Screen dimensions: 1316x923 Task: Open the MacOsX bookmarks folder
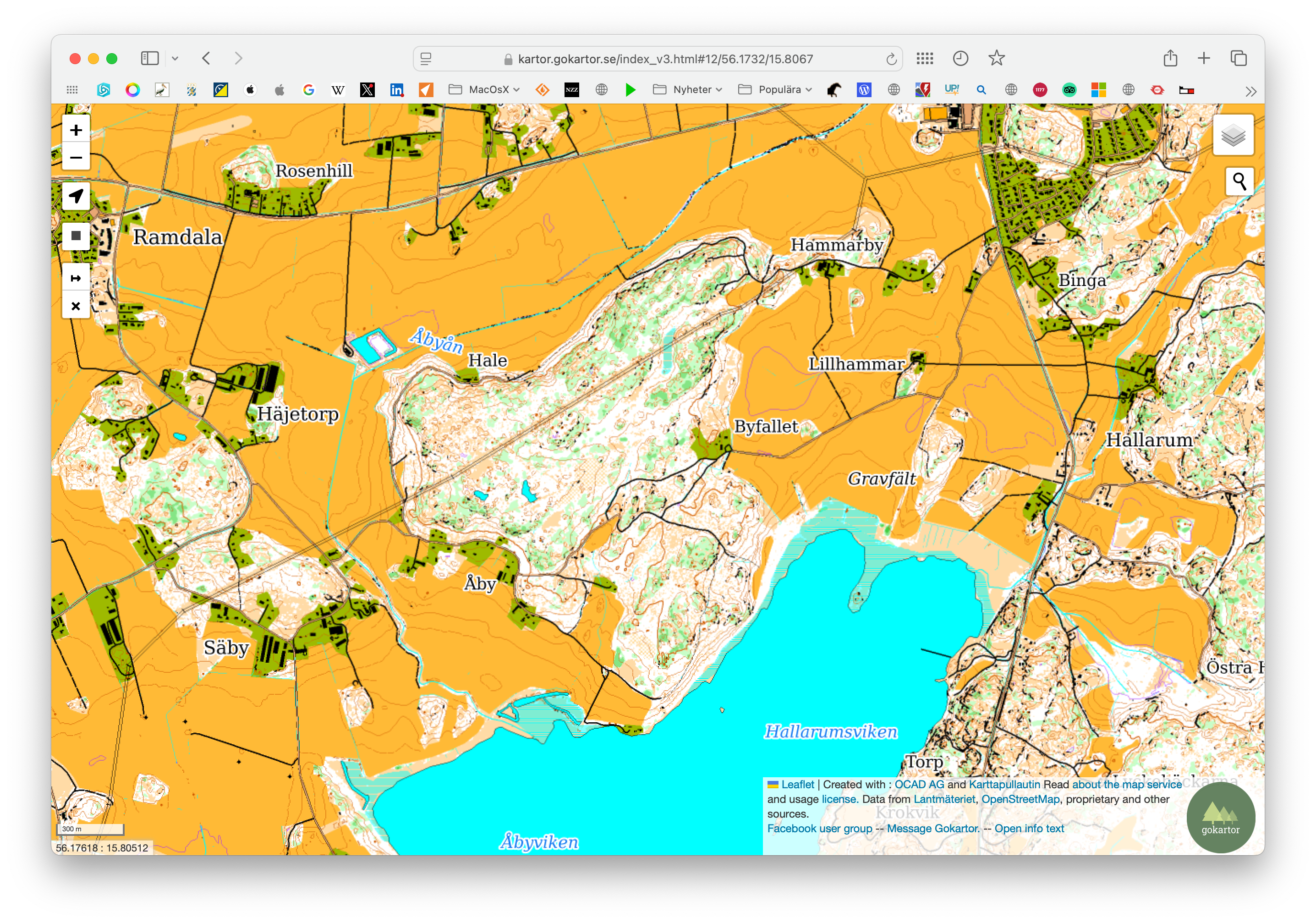[x=484, y=89]
